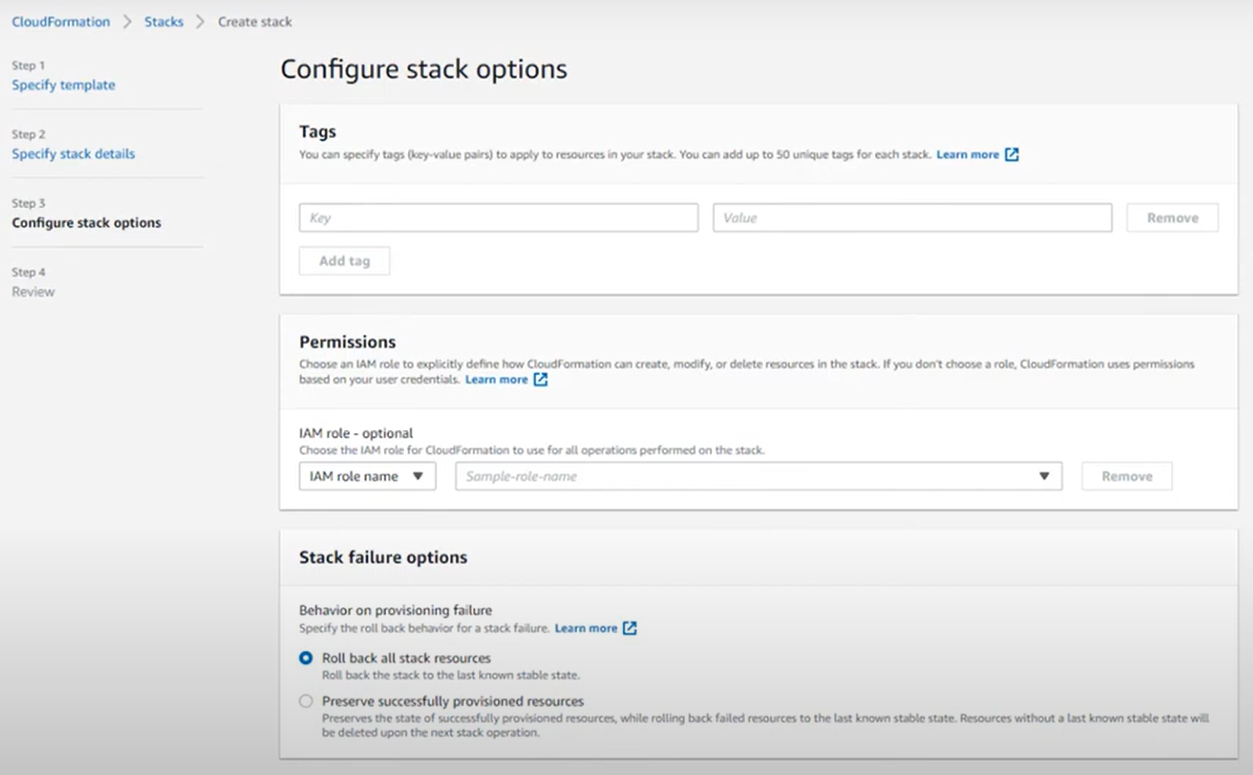This screenshot has height=775, width=1253.
Task: Click external link icon under Stack failure options
Action: [x=630, y=628]
